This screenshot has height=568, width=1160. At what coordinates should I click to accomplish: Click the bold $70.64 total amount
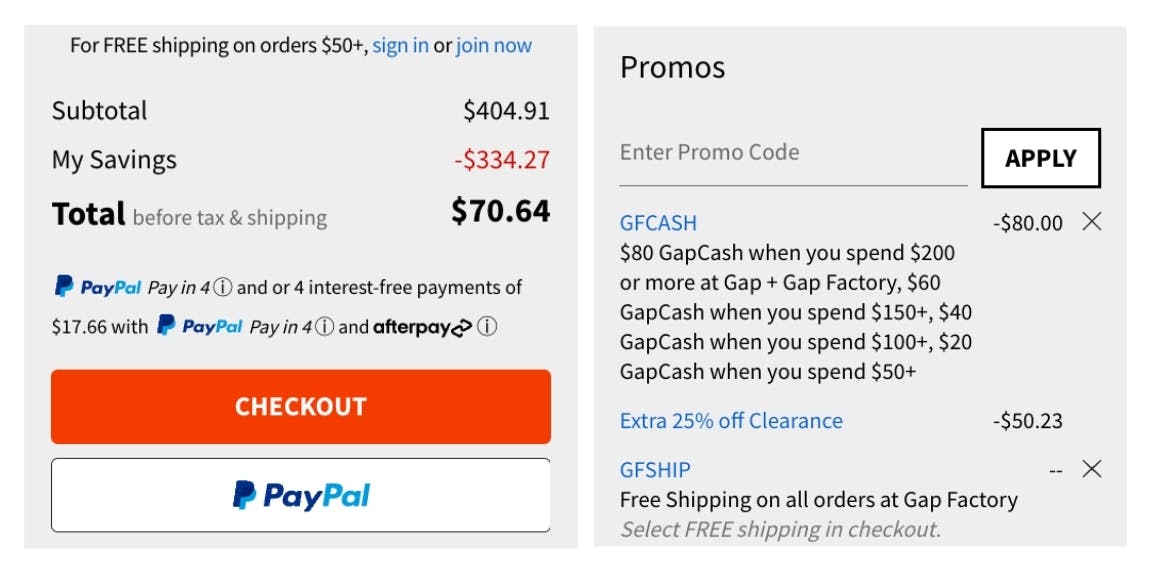pos(500,212)
